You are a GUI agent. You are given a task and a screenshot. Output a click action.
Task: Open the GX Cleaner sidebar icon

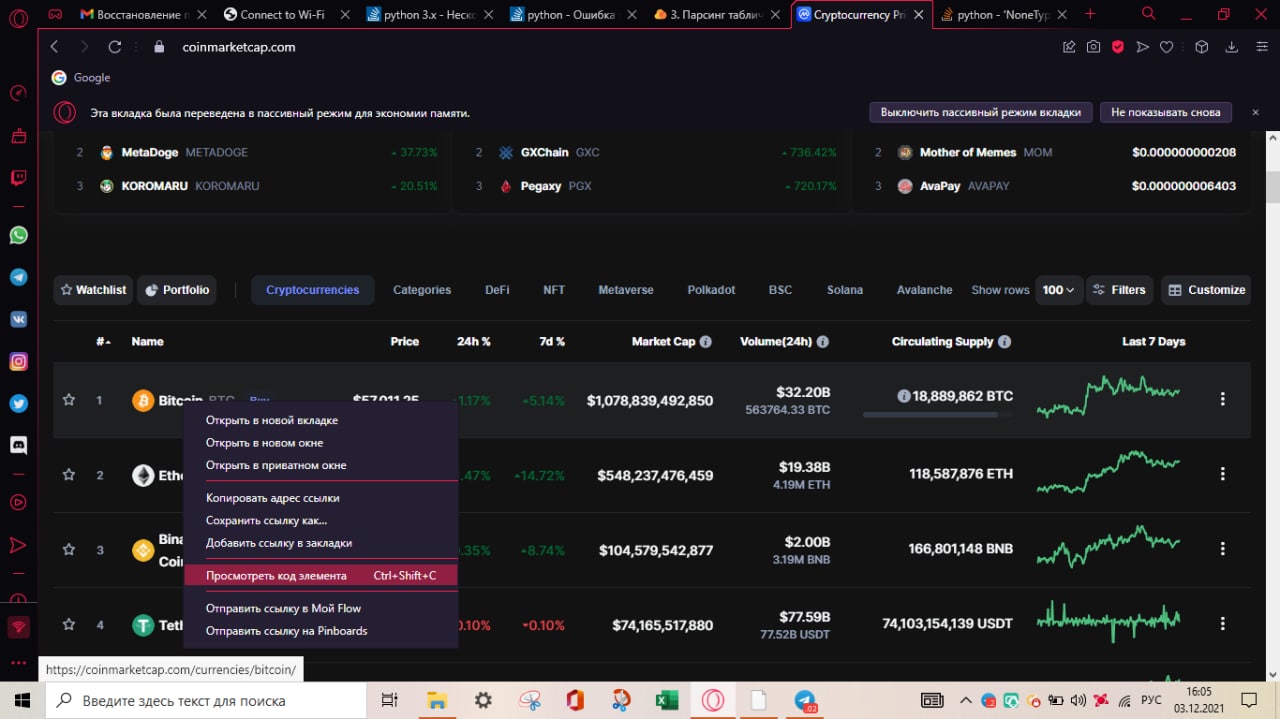click(x=18, y=136)
